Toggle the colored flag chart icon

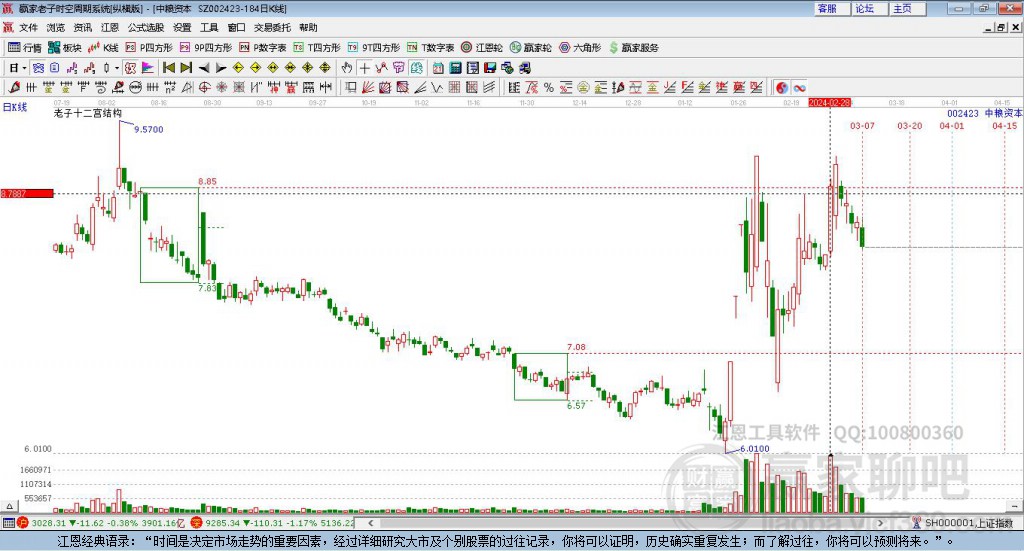click(148, 68)
